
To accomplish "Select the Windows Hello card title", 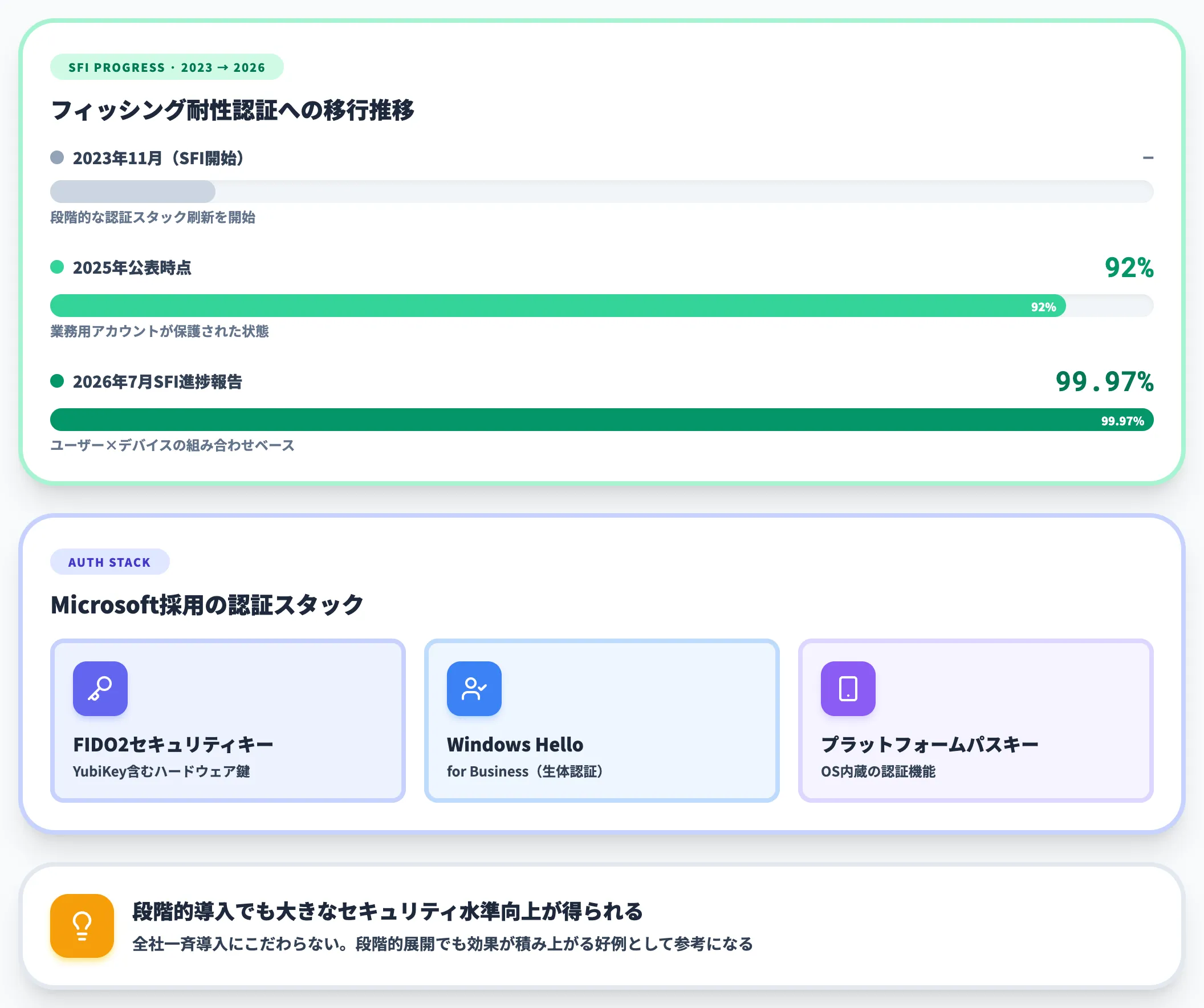I will coord(515,744).
